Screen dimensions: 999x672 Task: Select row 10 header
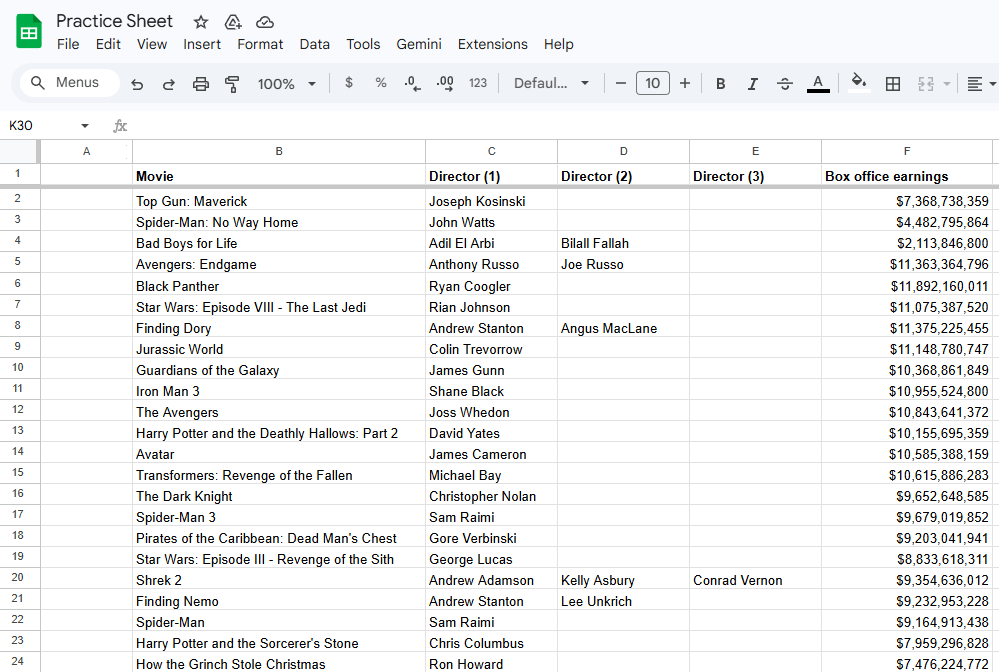pyautogui.click(x=18, y=368)
